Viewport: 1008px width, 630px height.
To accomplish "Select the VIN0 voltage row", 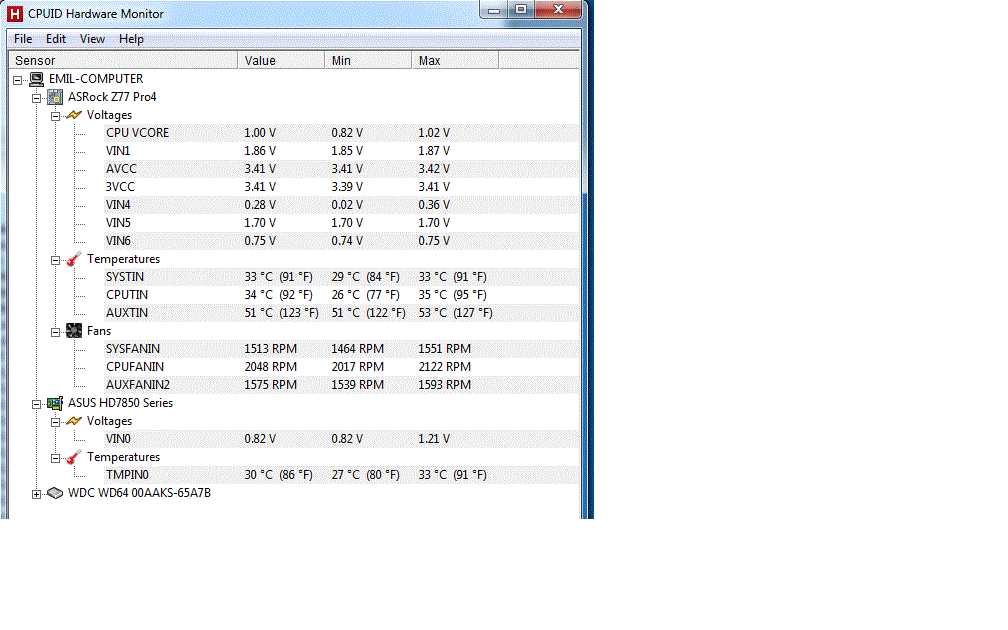I will pyautogui.click(x=341, y=439).
